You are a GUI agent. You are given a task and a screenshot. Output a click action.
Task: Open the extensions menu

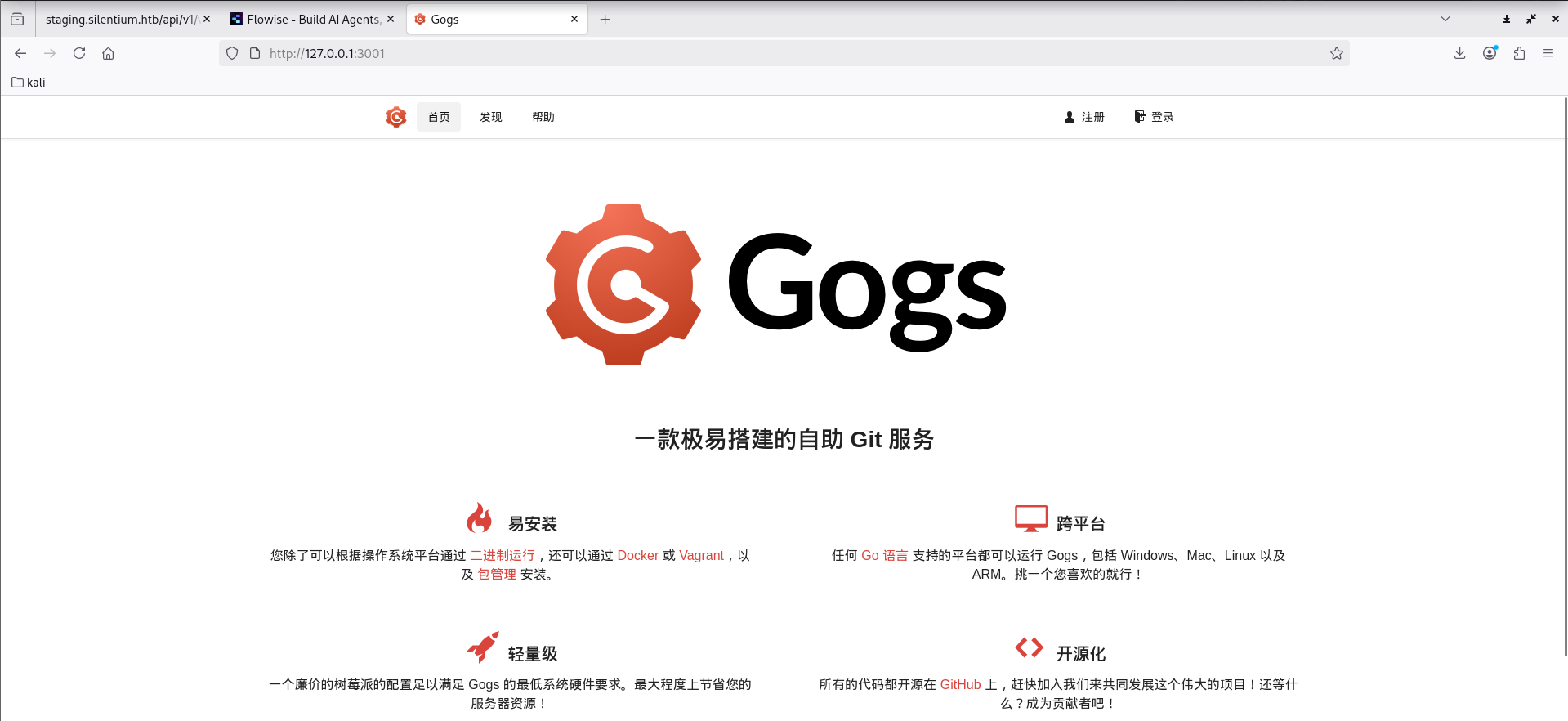pos(1519,53)
